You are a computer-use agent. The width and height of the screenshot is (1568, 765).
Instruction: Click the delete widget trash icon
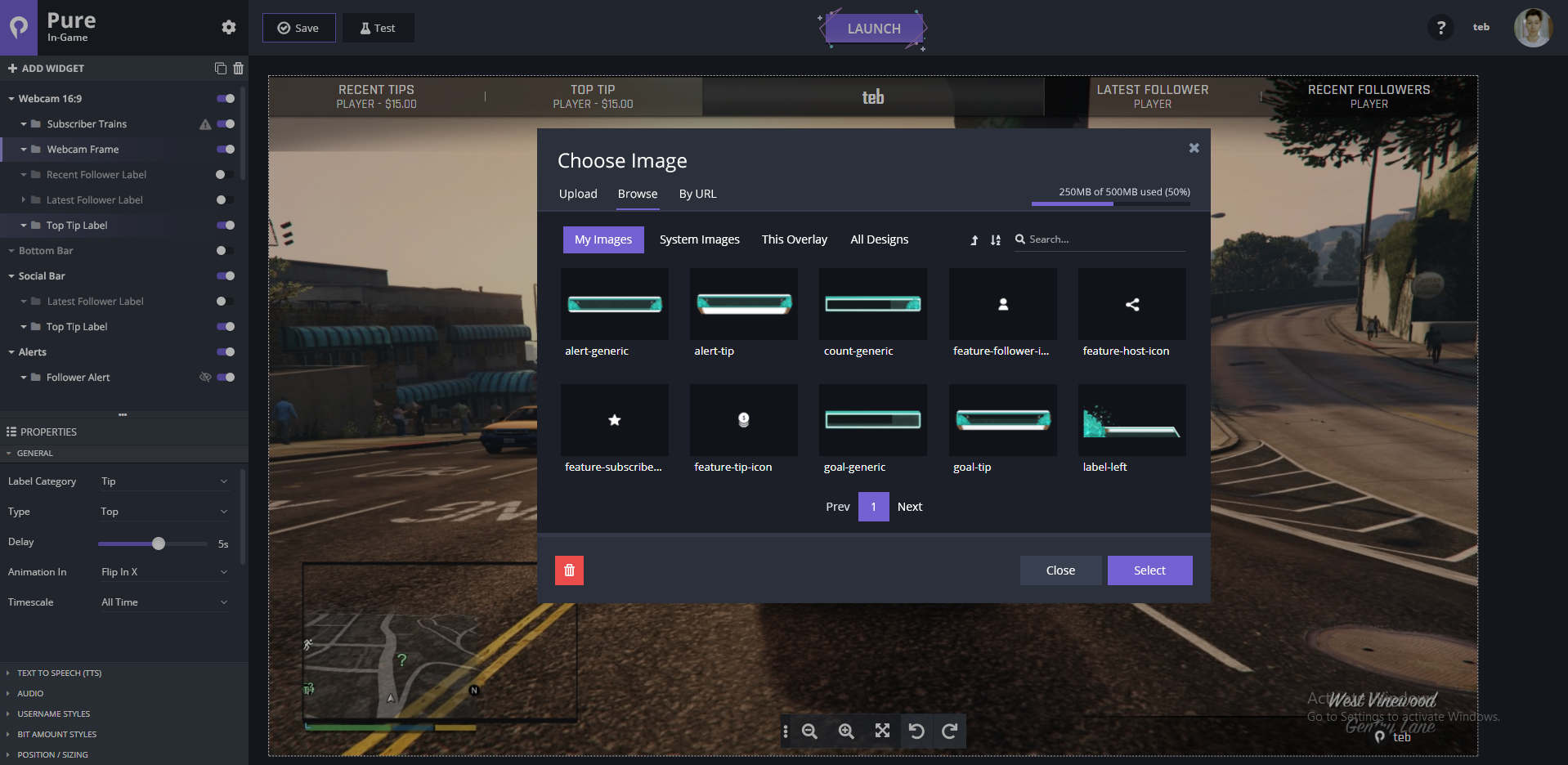(x=238, y=68)
